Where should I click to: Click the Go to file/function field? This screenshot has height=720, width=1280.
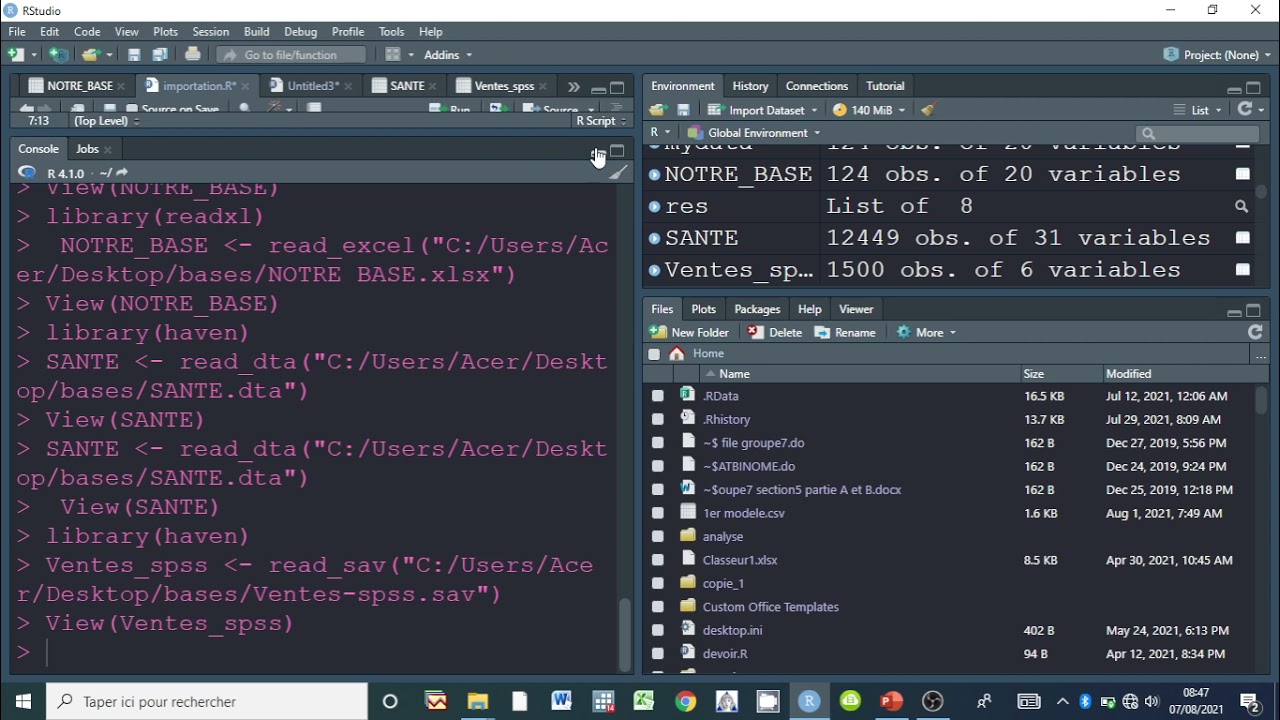tap(292, 55)
